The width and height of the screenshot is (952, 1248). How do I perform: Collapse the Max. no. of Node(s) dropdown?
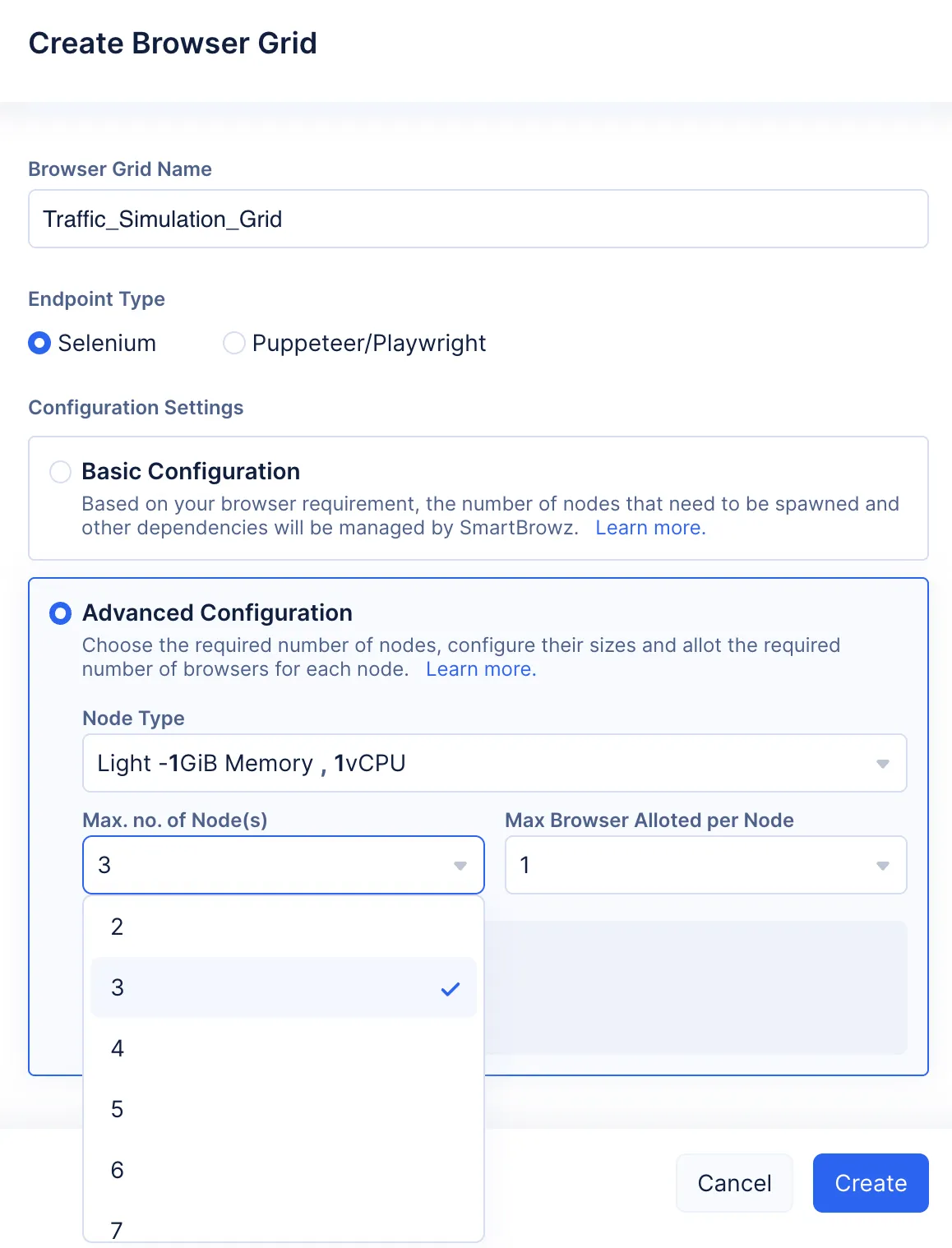coord(284,865)
